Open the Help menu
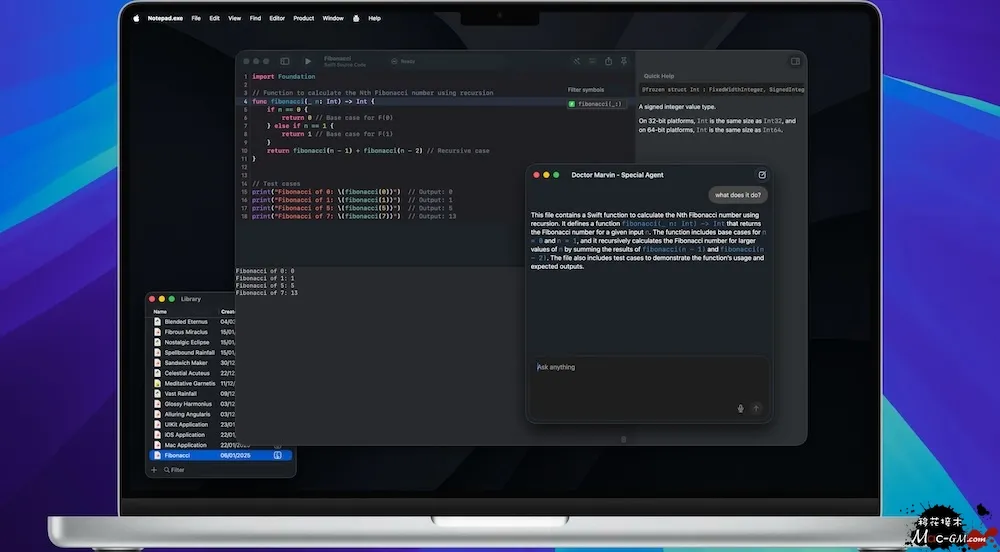Viewport: 1000px width, 552px height. (374, 18)
